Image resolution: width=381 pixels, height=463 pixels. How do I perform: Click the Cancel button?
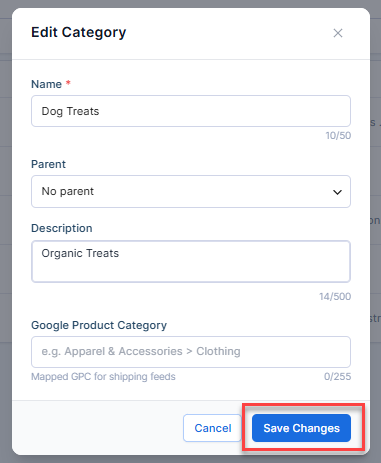(x=212, y=428)
